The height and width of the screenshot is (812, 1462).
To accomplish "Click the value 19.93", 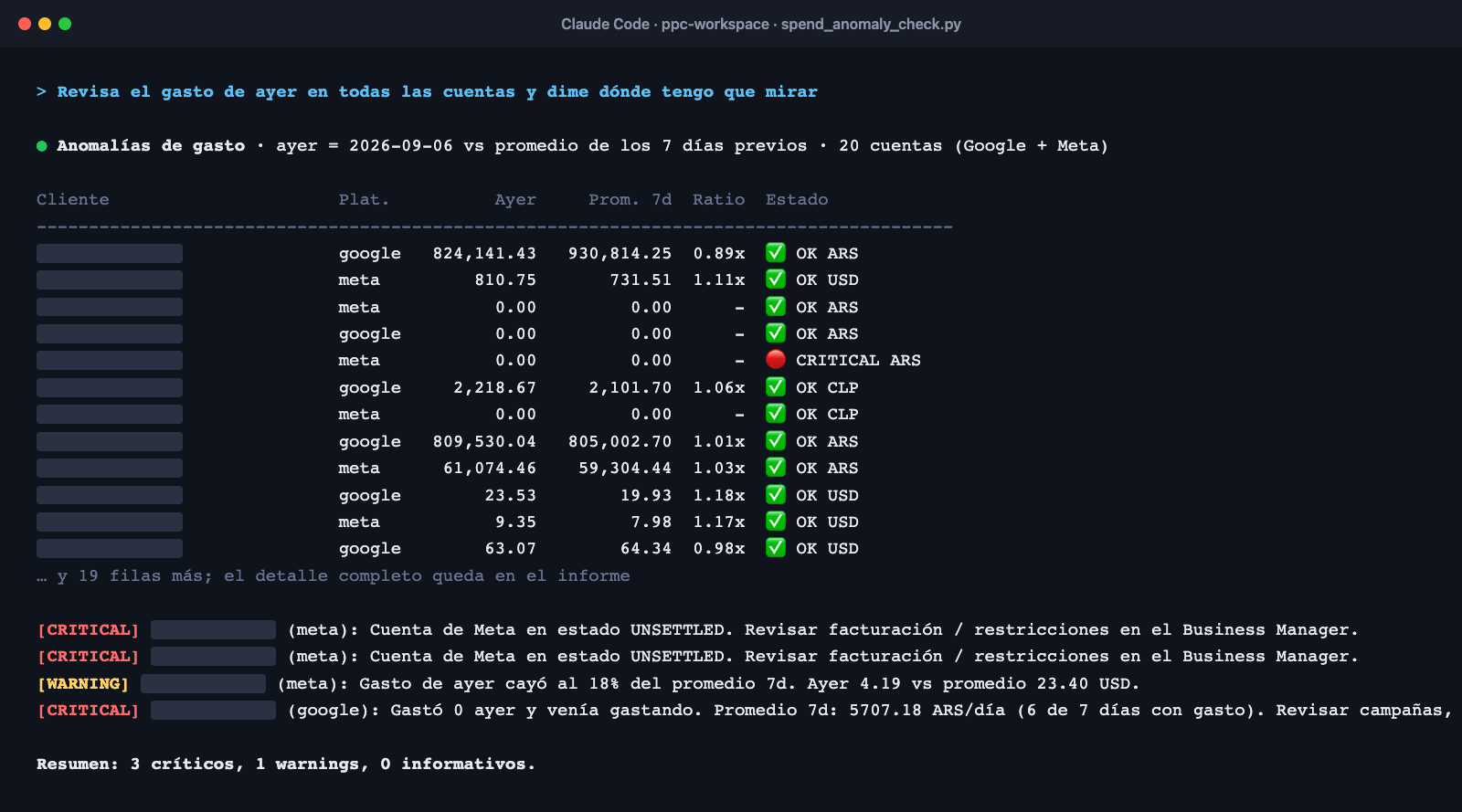I will [646, 495].
